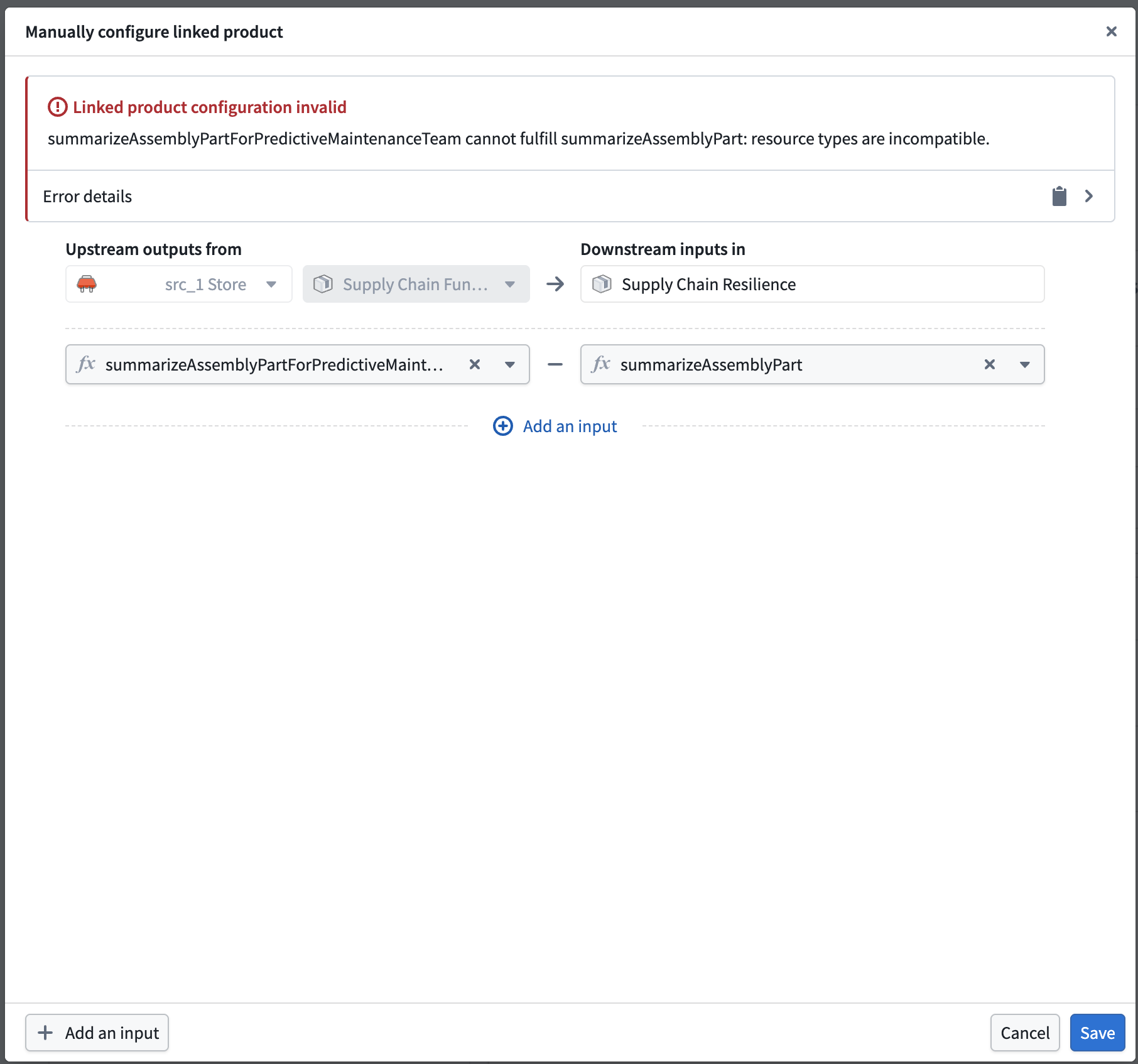Viewport: 1138px width, 1064px height.
Task: Click the cube icon beside Supply Chain Resilience
Action: (602, 284)
